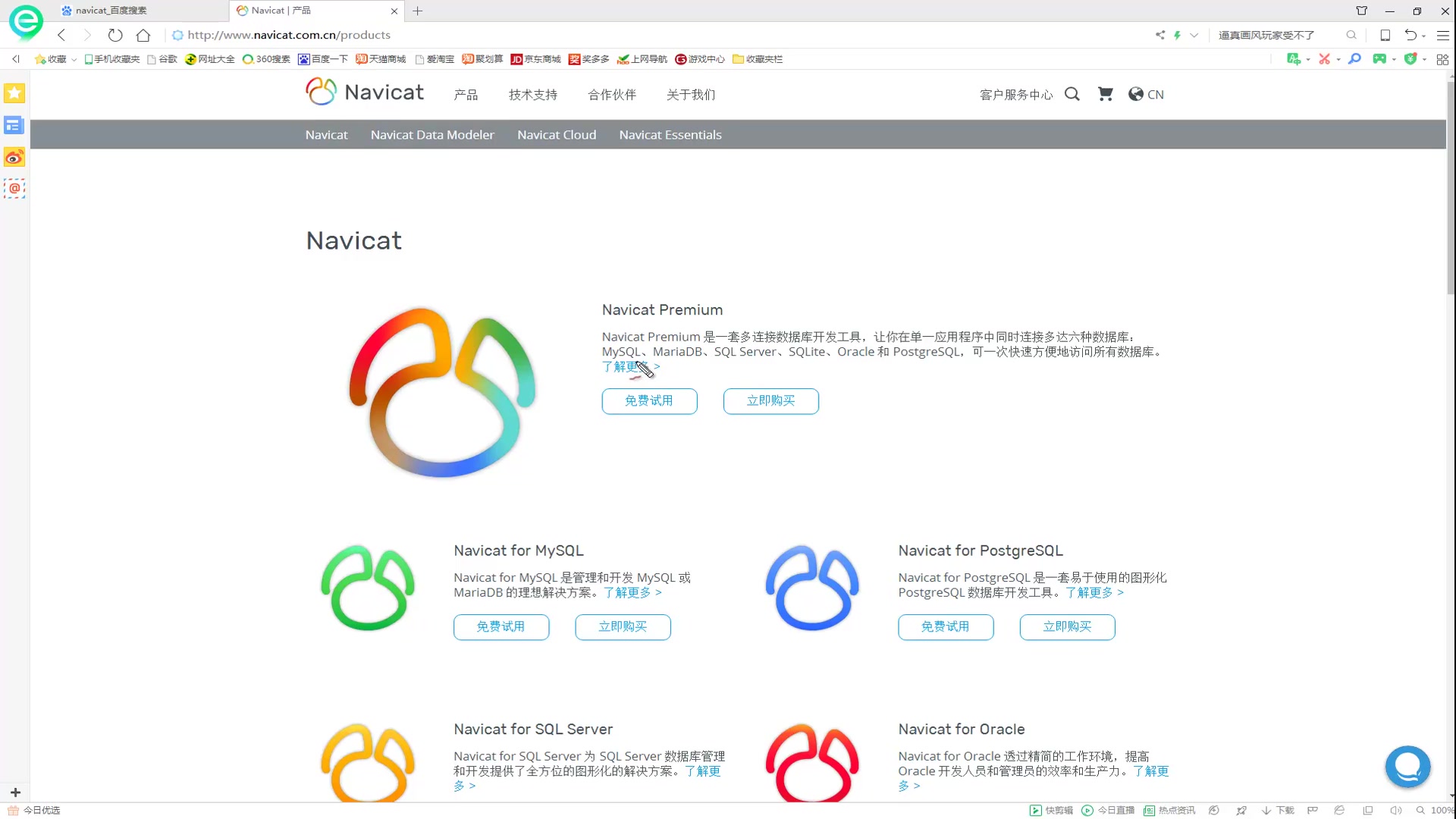Image resolution: width=1456 pixels, height=819 pixels.
Task: Open the magnifier search tool in toolbar
Action: click(x=1354, y=59)
